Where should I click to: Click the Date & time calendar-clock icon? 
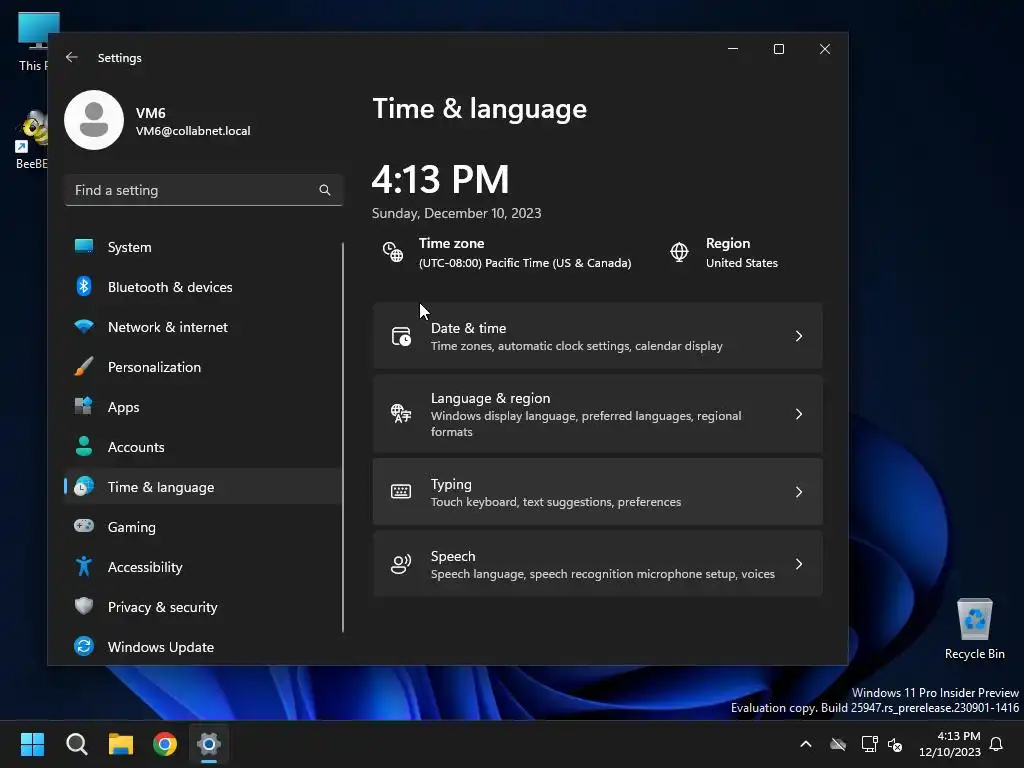(x=401, y=336)
